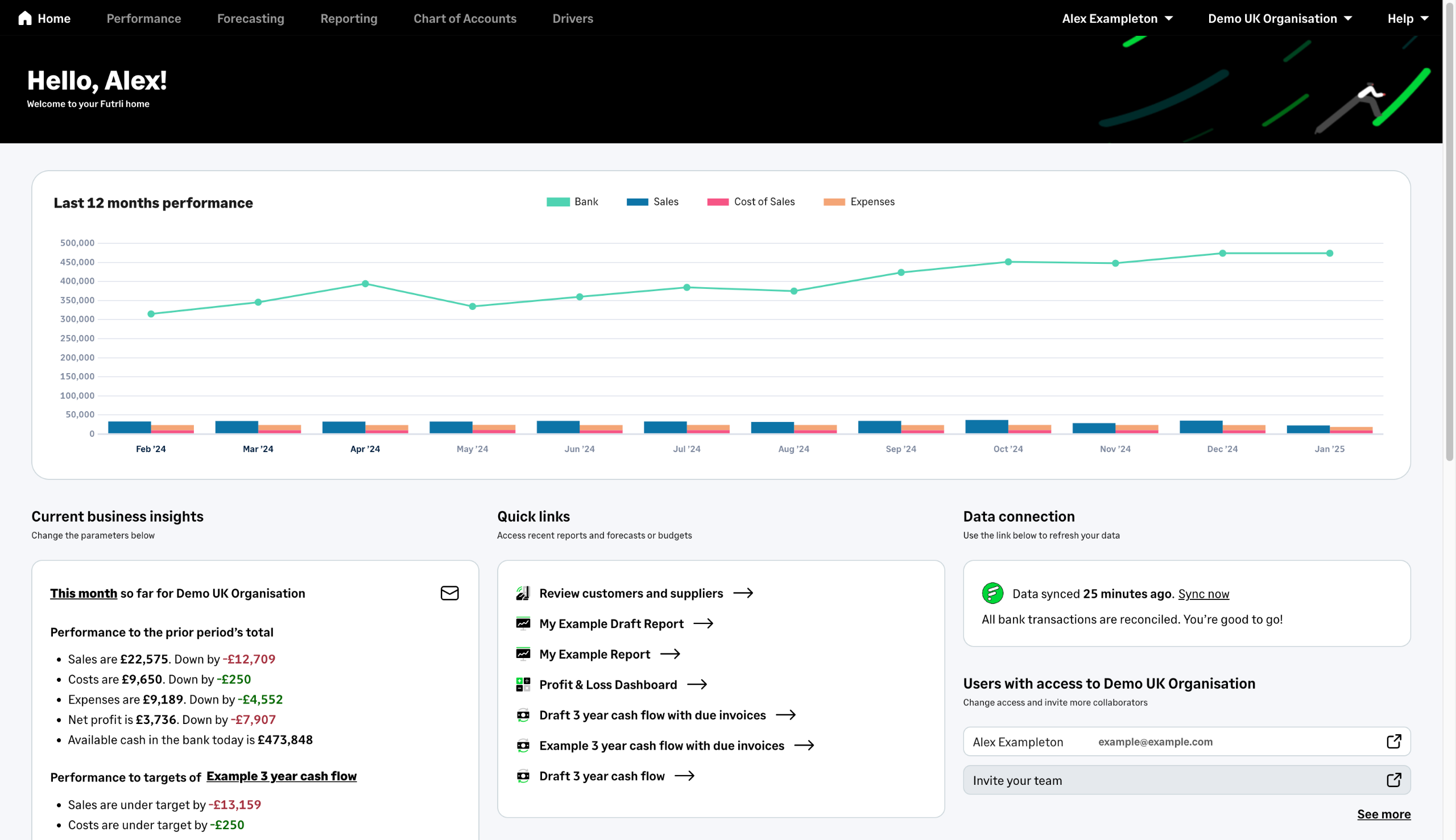Image resolution: width=1456 pixels, height=840 pixels.
Task: Click arrow next to My Example Report
Action: click(x=671, y=654)
